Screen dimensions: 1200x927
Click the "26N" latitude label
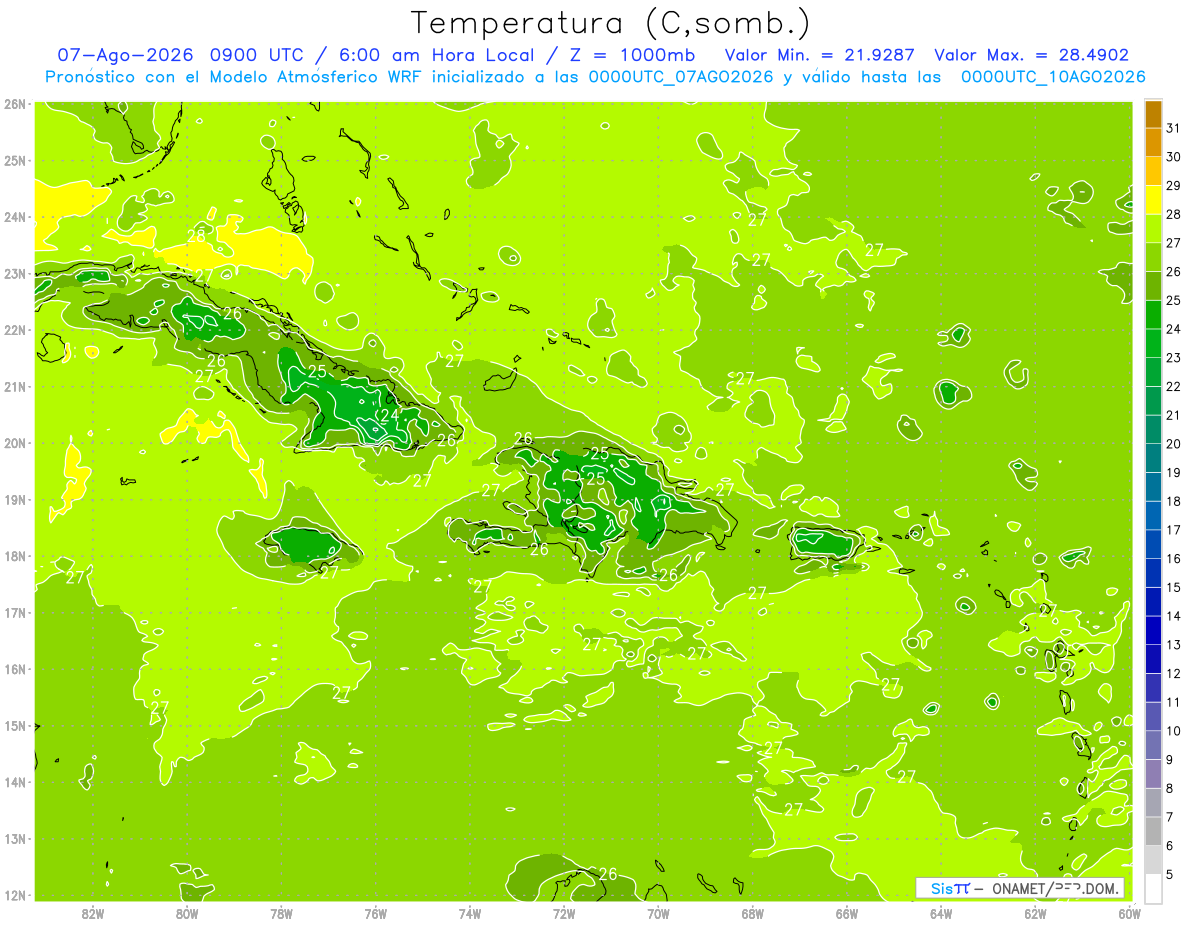coord(15,104)
